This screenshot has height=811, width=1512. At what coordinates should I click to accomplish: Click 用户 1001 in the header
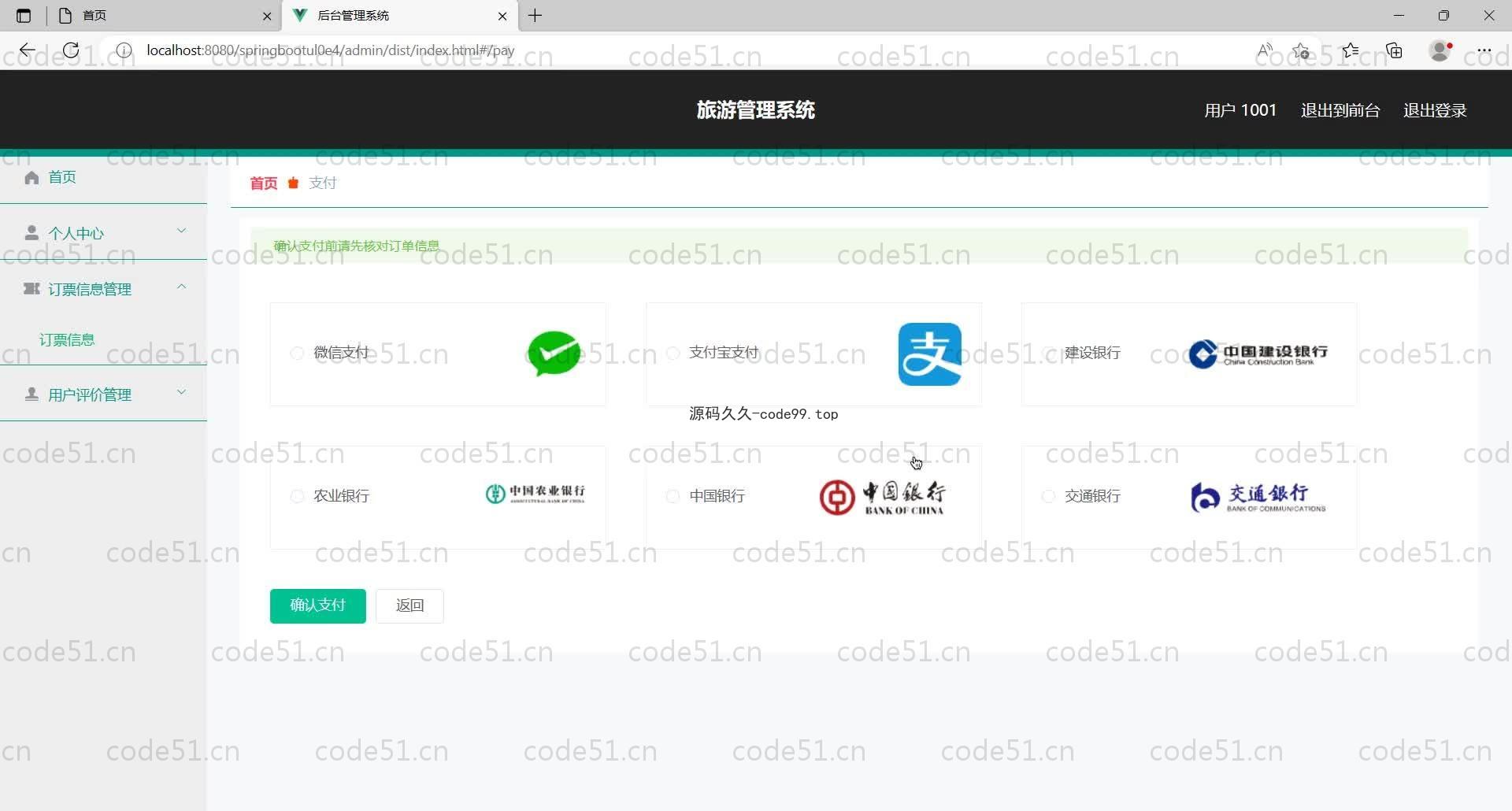click(1240, 110)
